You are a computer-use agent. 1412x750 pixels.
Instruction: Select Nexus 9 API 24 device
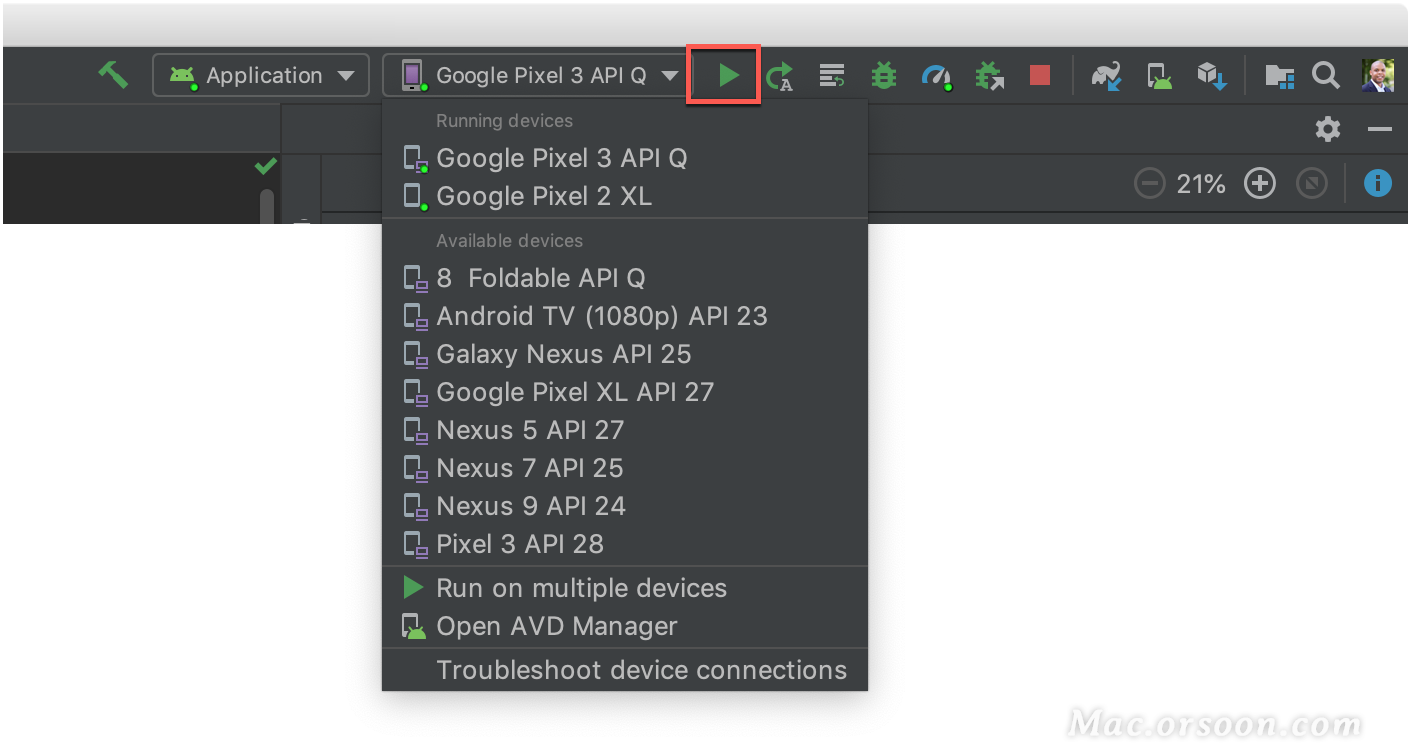pyautogui.click(x=625, y=506)
